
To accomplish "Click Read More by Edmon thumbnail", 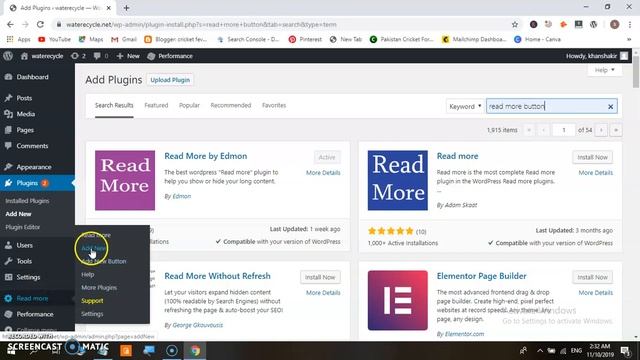I will [125, 180].
